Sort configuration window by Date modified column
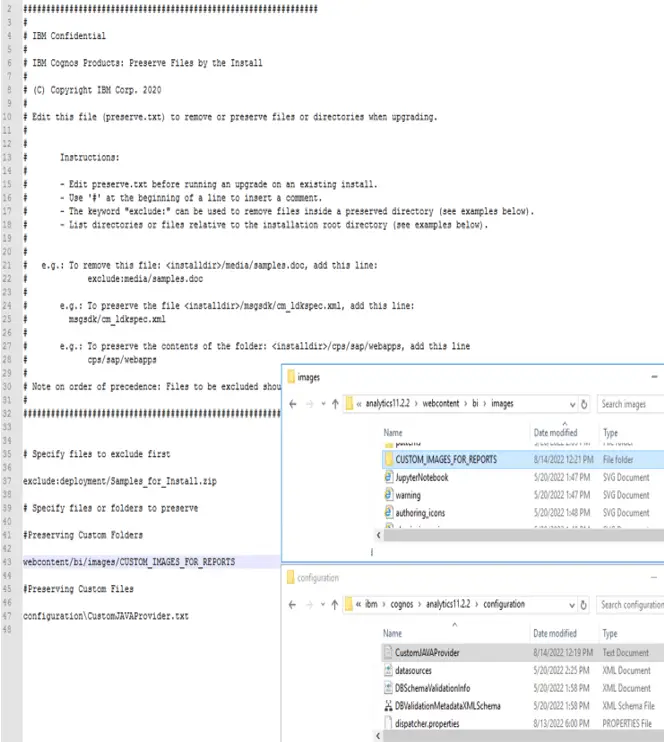This screenshot has width=664, height=742. 555,633
